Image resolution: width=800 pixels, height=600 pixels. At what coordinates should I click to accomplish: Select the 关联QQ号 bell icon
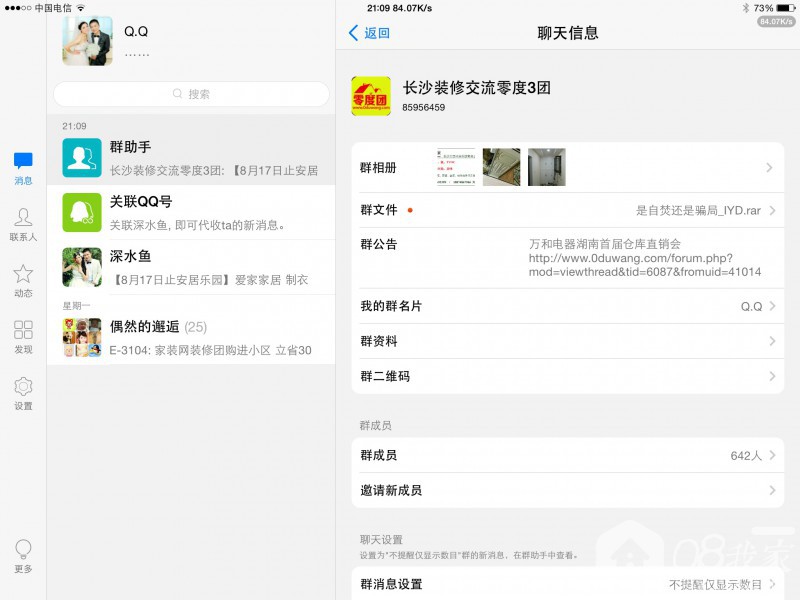81,212
